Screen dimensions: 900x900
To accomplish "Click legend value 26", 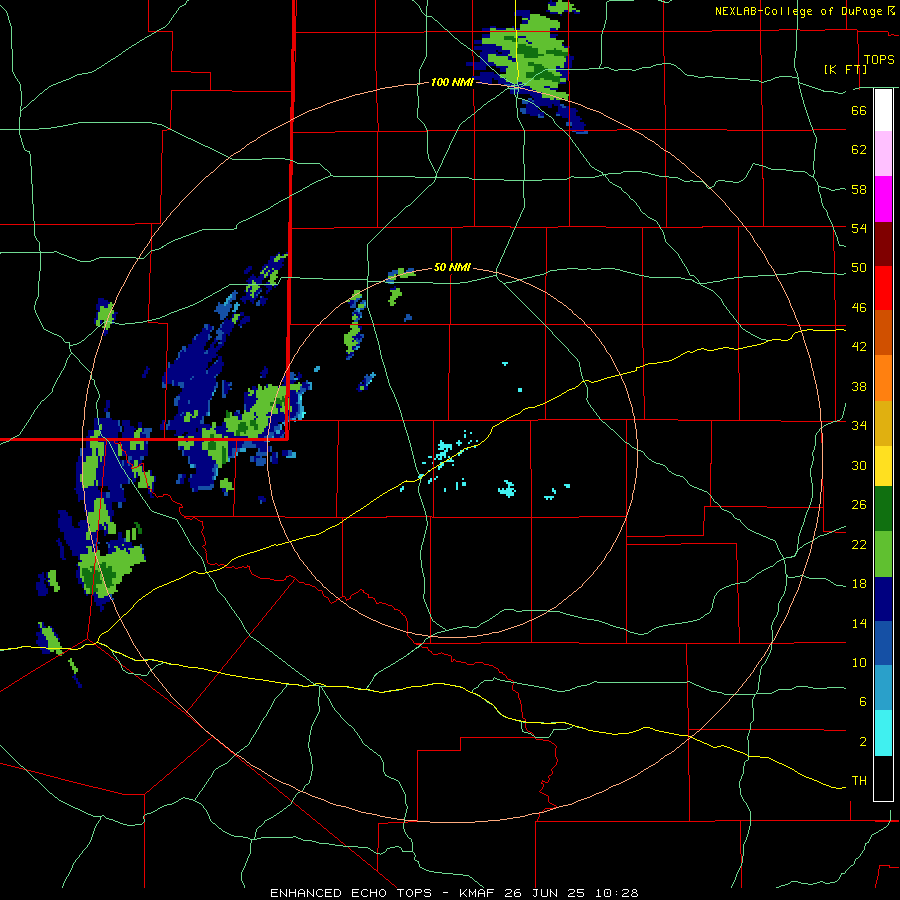I will coord(859,506).
